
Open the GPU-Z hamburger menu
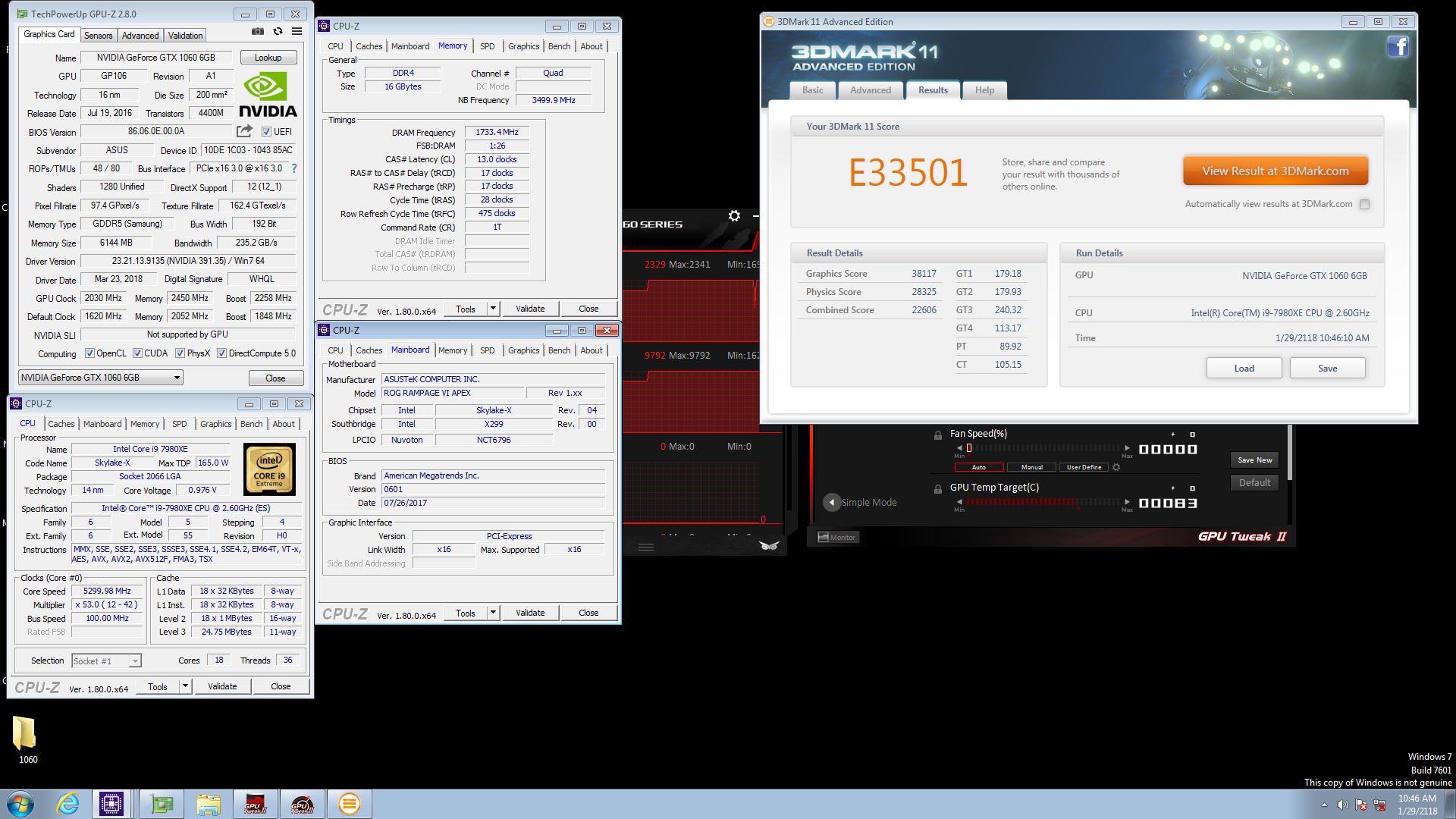coord(297,32)
